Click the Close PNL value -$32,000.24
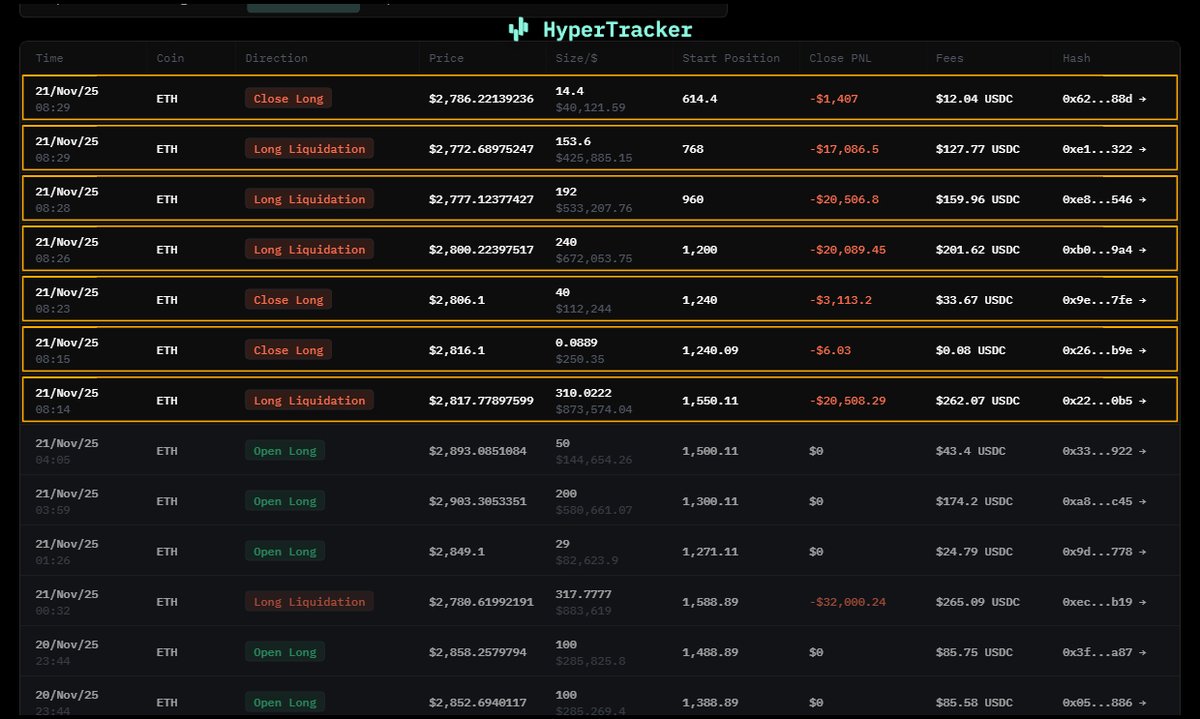 tap(848, 602)
